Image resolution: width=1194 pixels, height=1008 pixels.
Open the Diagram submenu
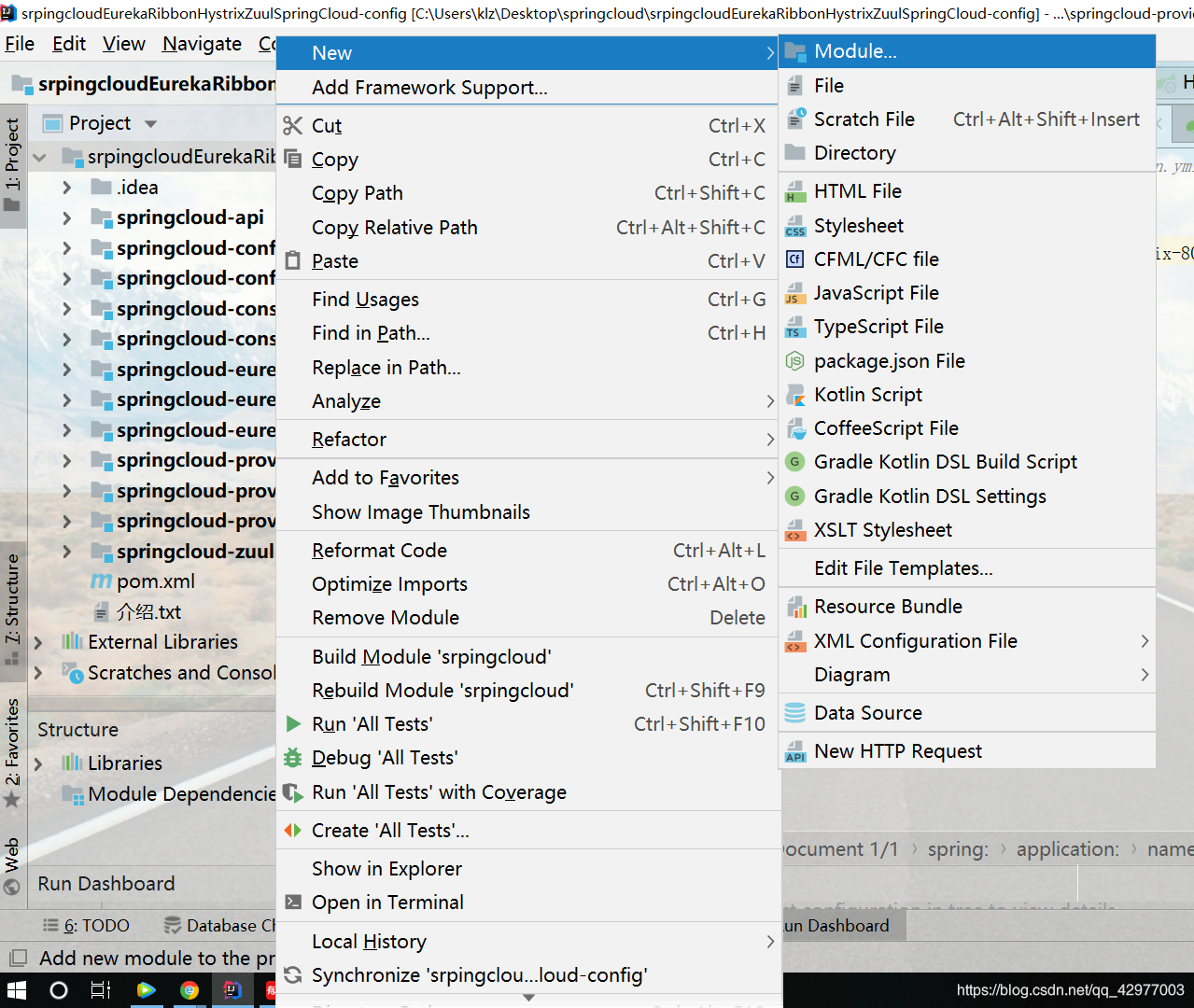tap(967, 675)
